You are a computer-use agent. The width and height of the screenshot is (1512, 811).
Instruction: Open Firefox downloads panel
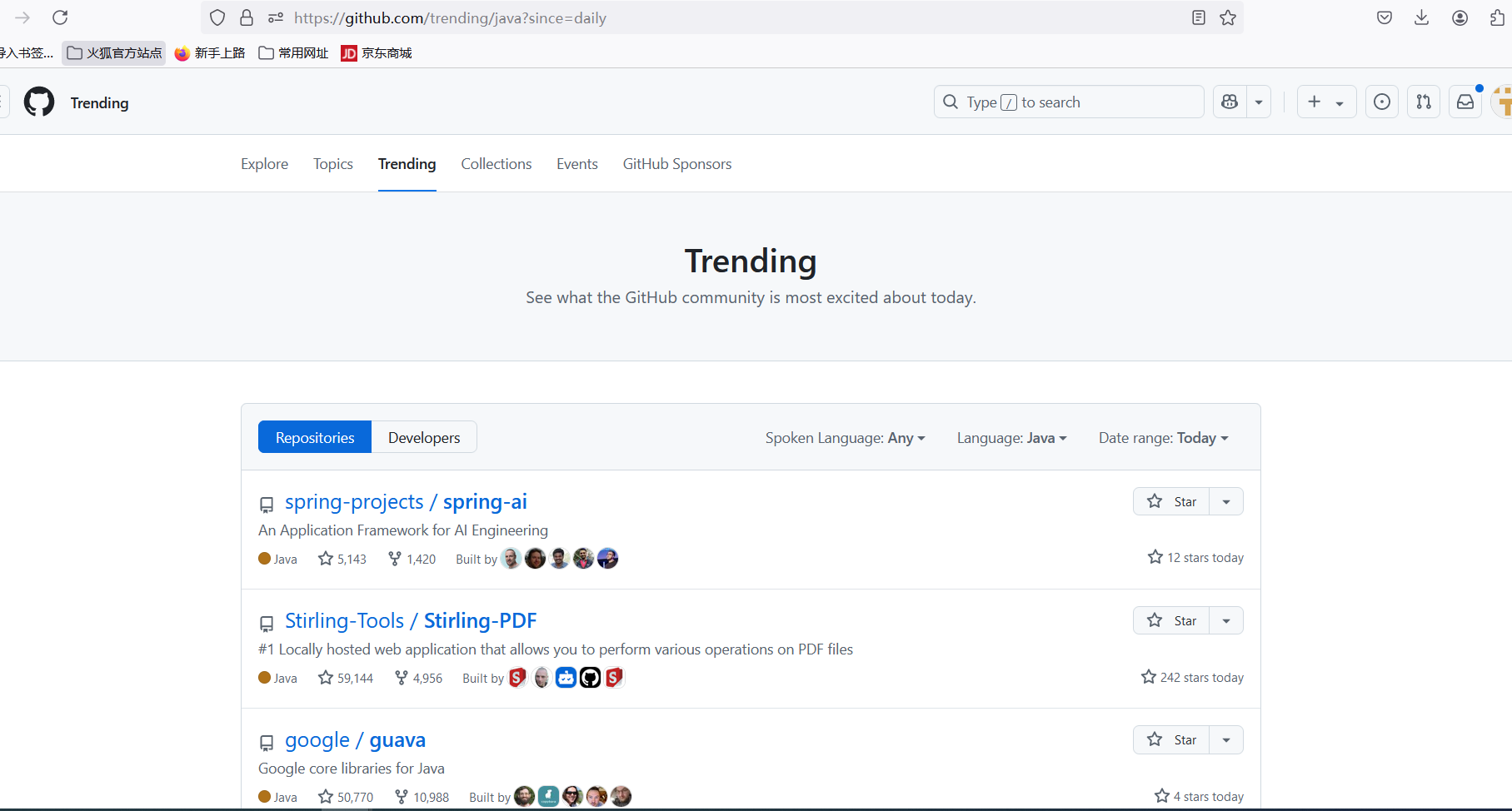point(1422,17)
